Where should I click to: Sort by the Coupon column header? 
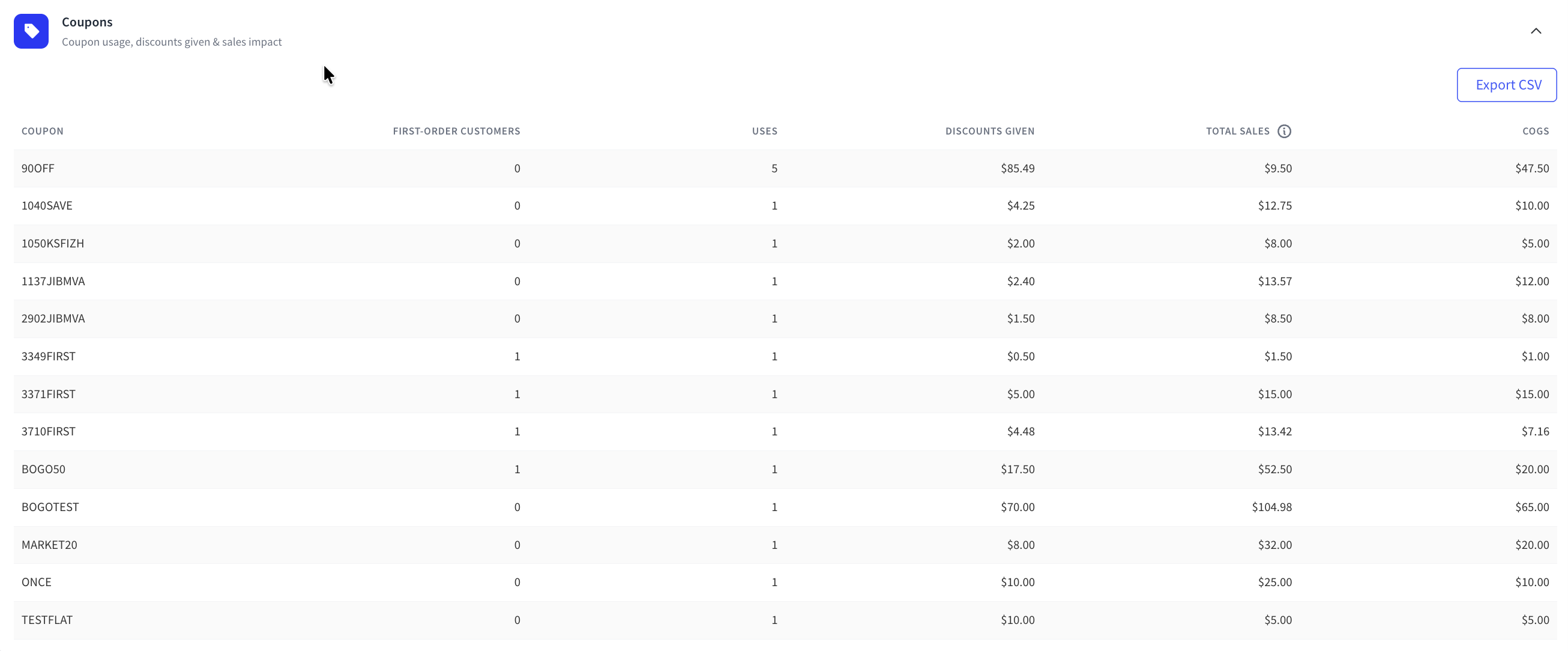pyautogui.click(x=43, y=131)
